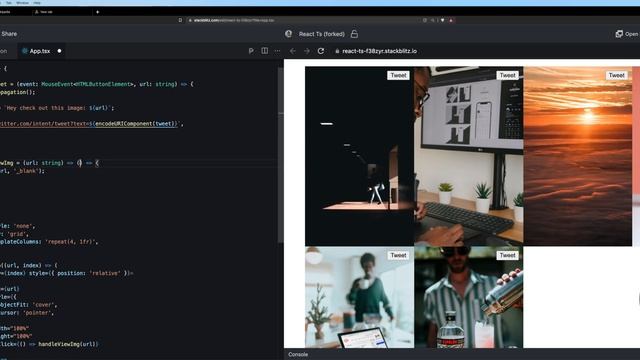
Task: Click the 'pointer' cursor value in code
Action: 37,313
